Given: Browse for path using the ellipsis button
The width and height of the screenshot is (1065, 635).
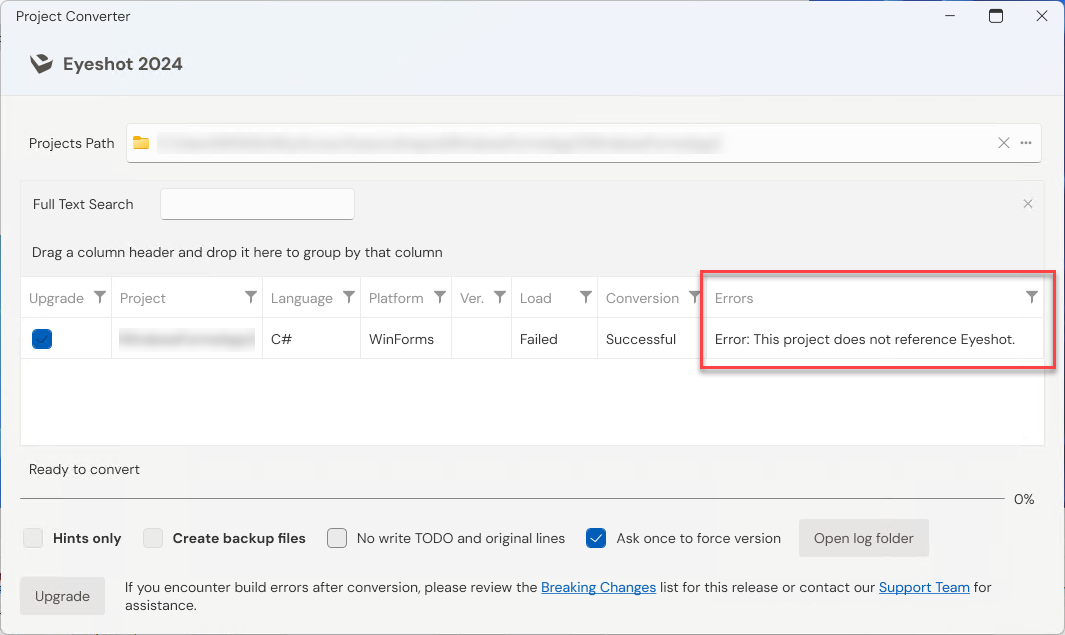Looking at the screenshot, I should [x=1026, y=143].
